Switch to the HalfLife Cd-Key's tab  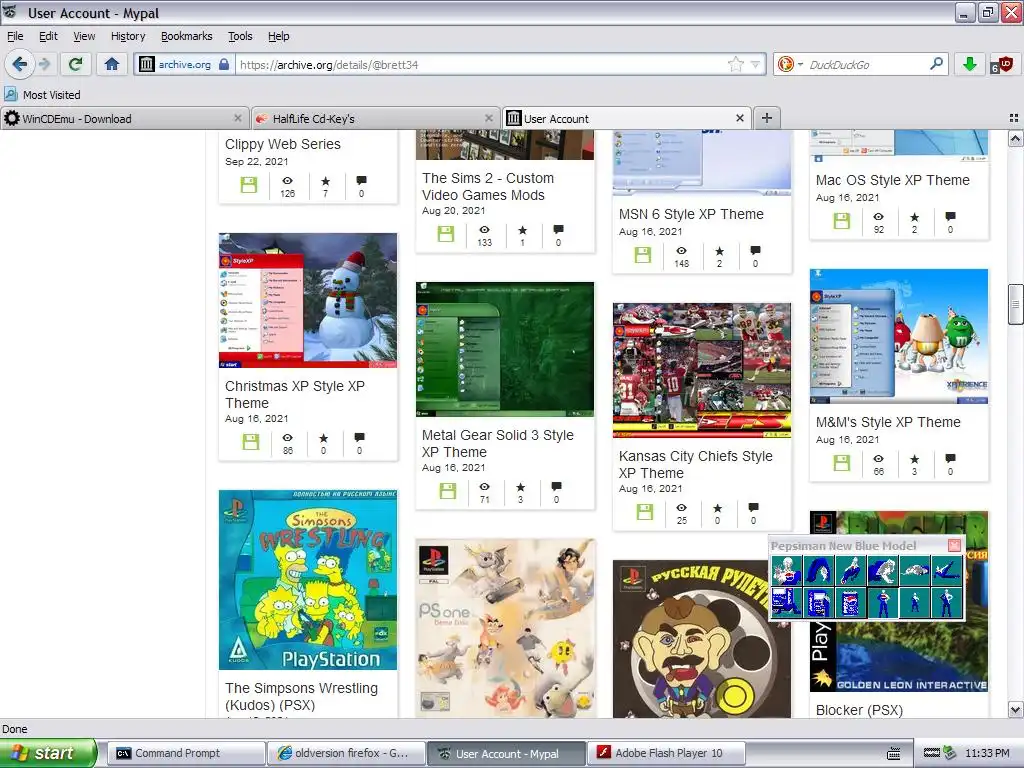[x=376, y=119]
